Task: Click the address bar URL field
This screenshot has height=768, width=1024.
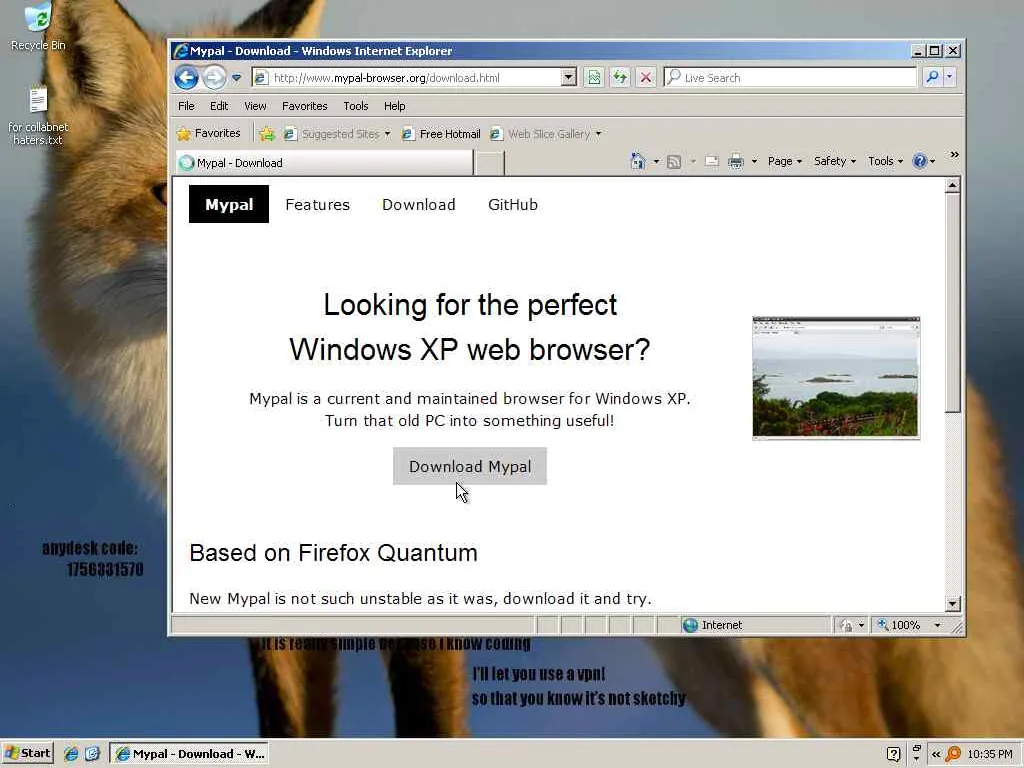Action: (x=408, y=78)
